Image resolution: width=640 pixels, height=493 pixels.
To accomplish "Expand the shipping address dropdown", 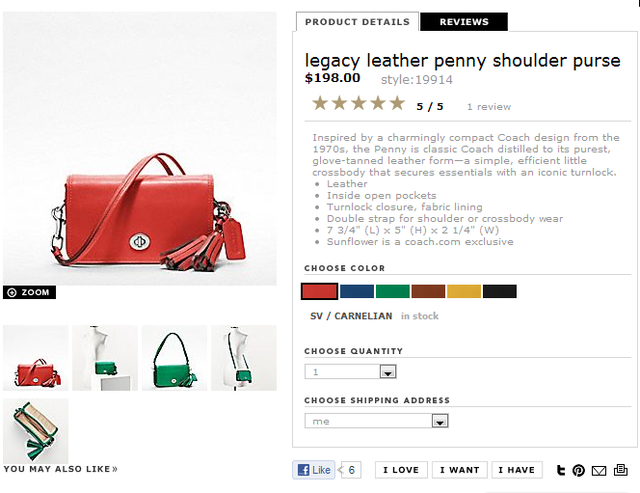I will [440, 421].
